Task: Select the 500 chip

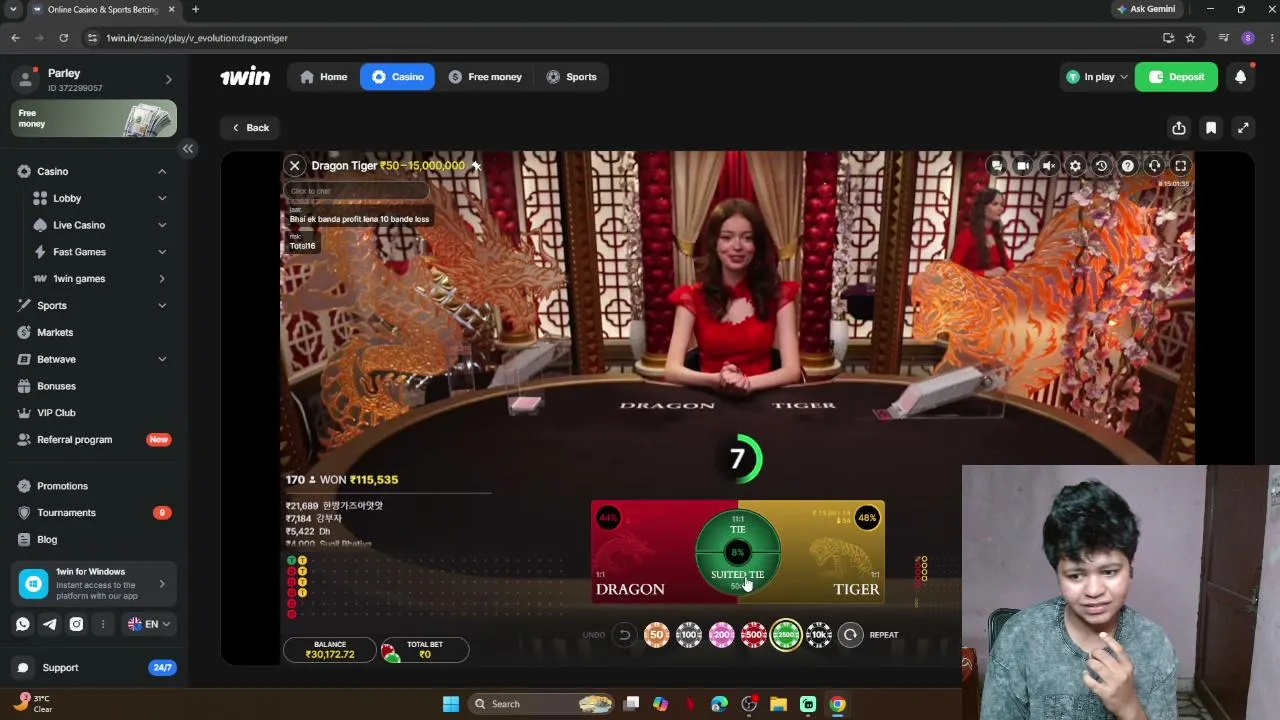Action: (754, 635)
